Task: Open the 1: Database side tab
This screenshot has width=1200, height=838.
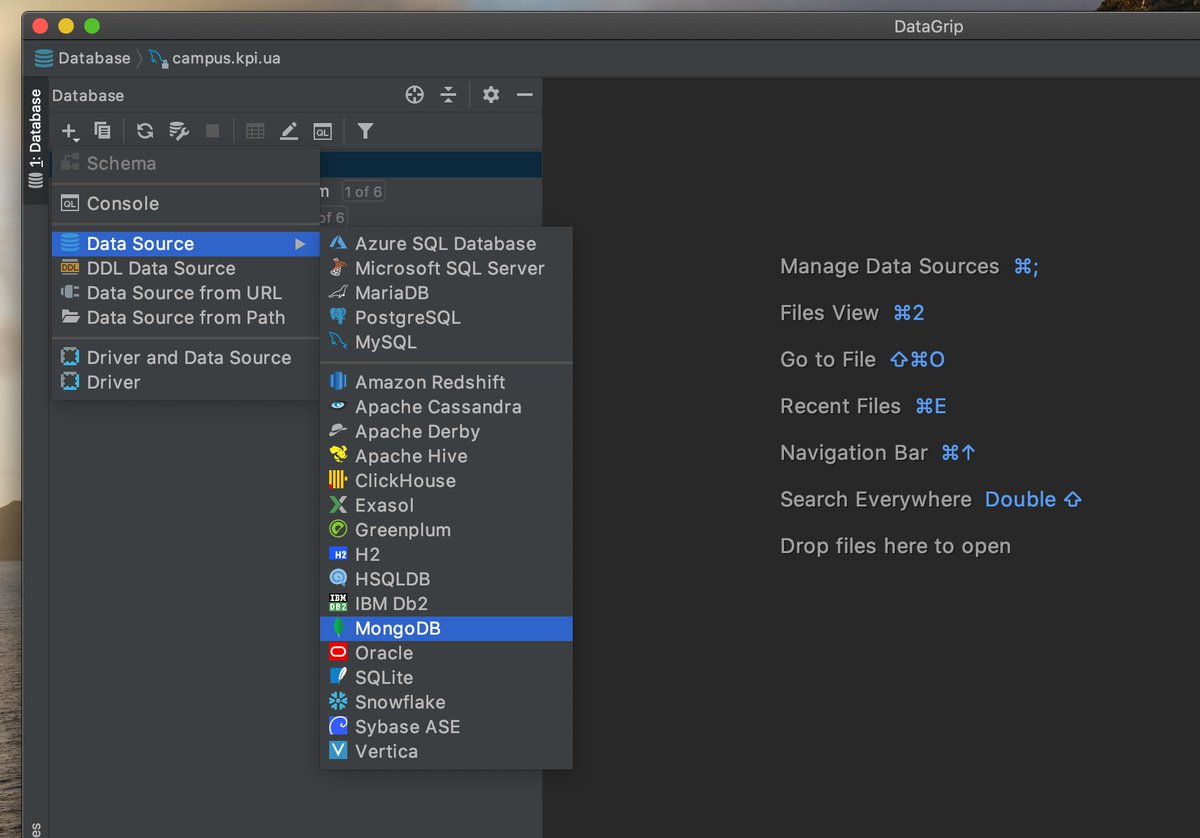Action: (x=36, y=138)
